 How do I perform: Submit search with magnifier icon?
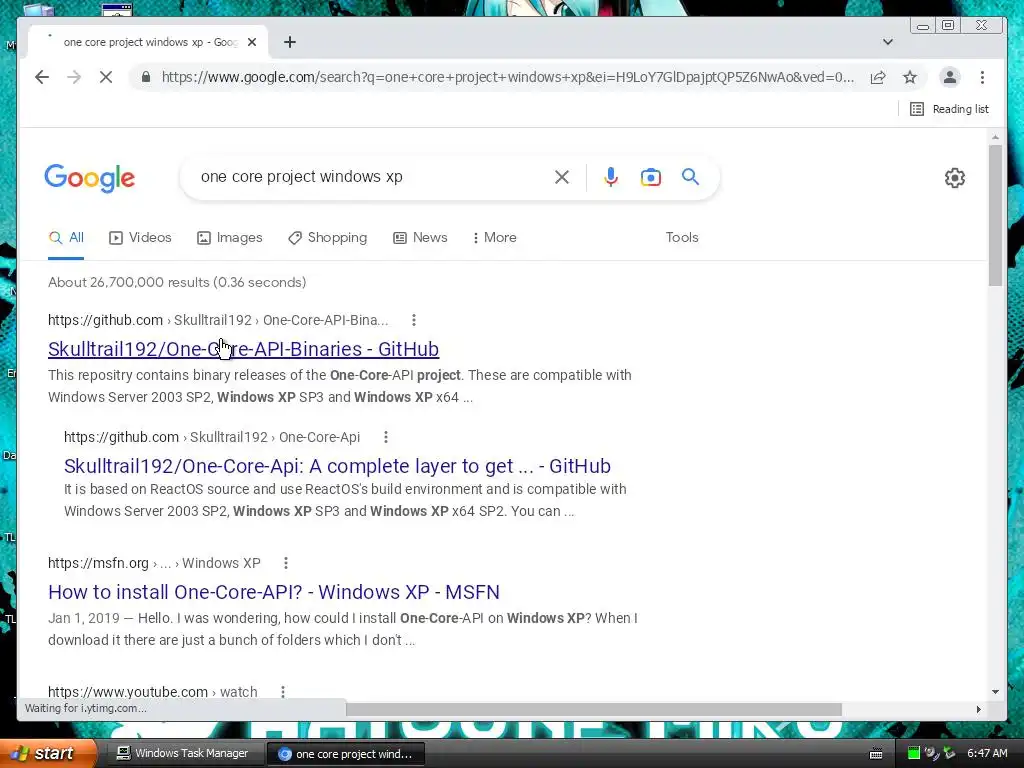[x=690, y=176]
